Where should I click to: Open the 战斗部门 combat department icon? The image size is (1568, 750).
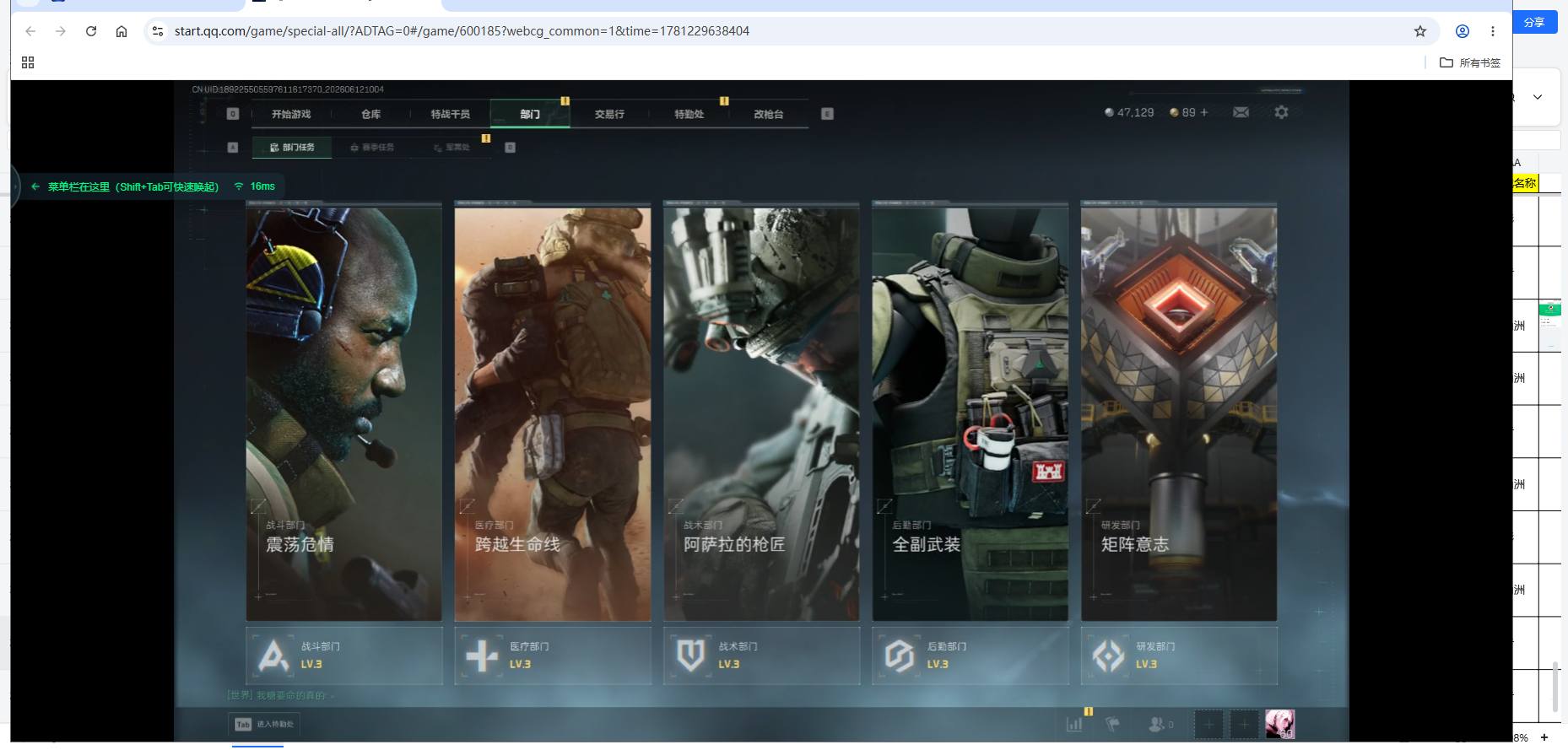(273, 656)
